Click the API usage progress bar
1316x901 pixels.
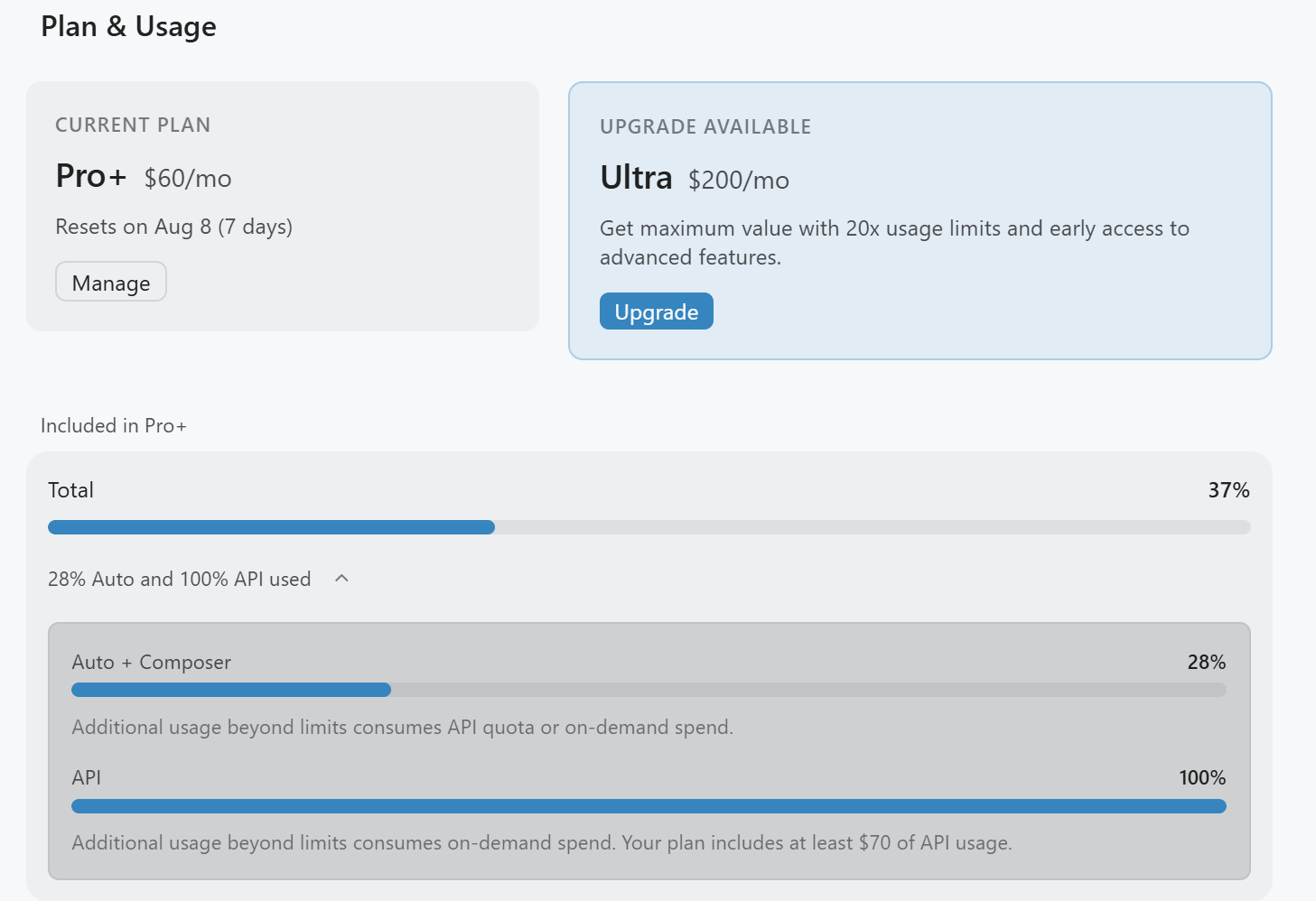click(x=649, y=806)
